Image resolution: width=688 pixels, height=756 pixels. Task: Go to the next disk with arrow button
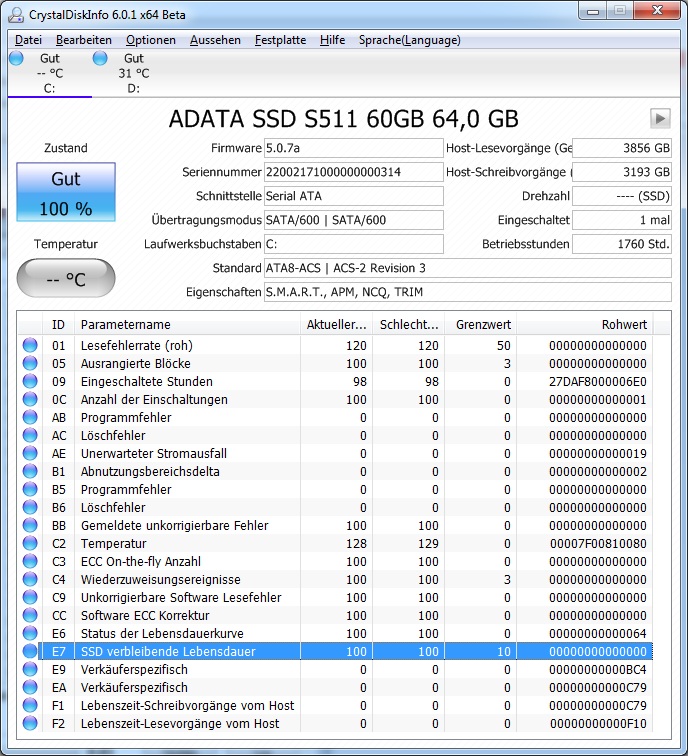pos(660,118)
